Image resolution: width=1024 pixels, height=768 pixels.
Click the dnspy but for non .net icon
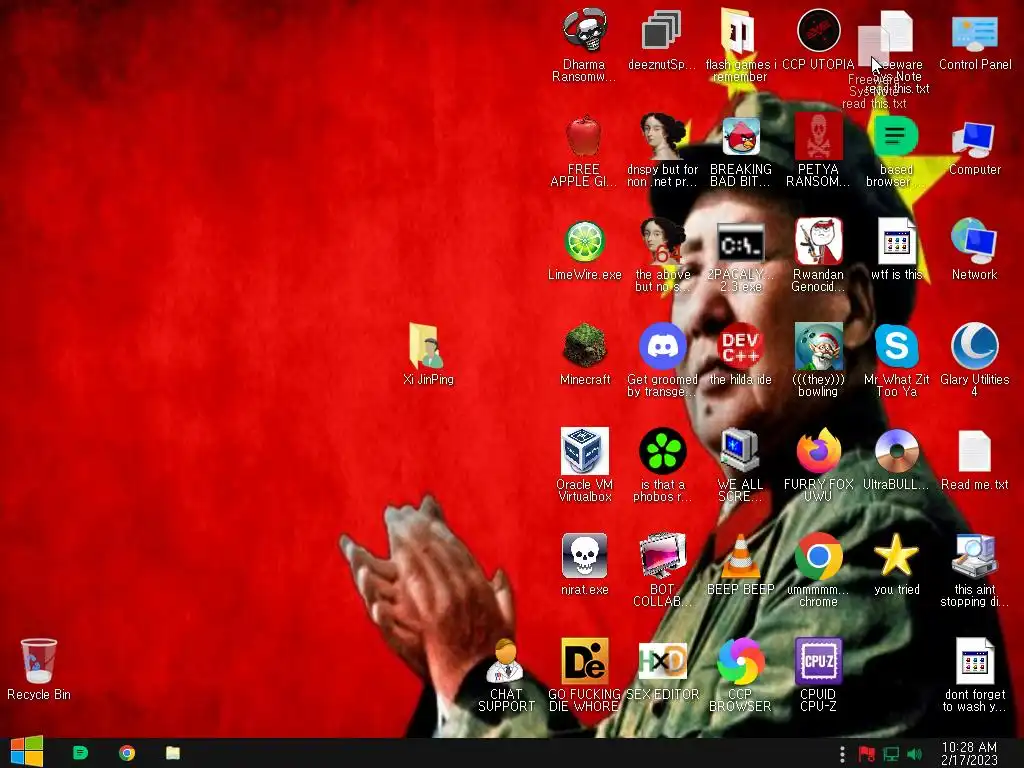coord(662,136)
